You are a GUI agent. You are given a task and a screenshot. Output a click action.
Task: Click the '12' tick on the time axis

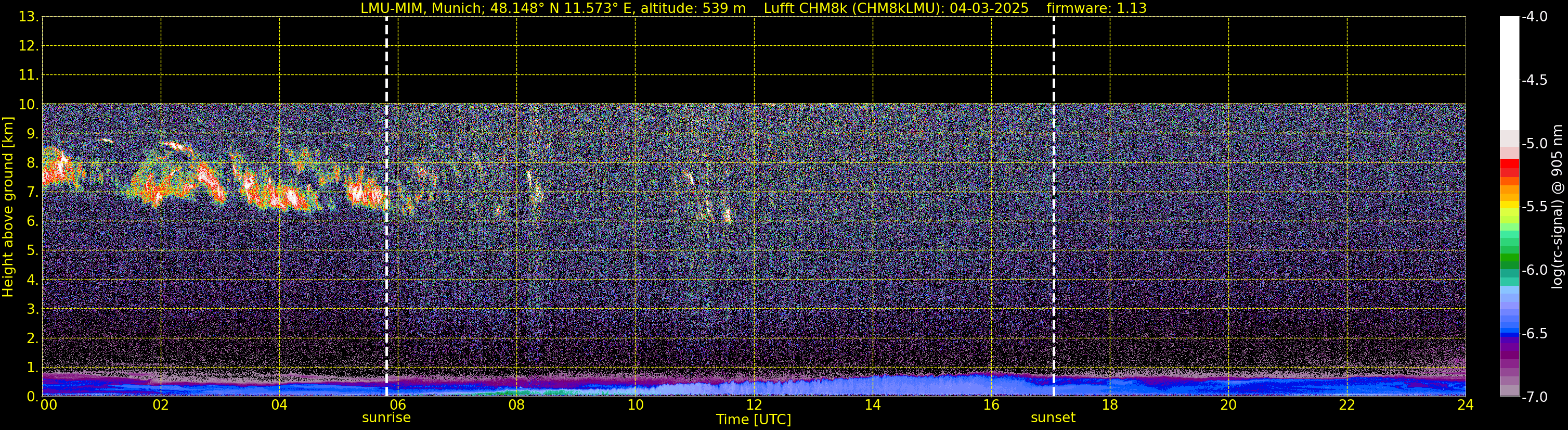[x=754, y=405]
